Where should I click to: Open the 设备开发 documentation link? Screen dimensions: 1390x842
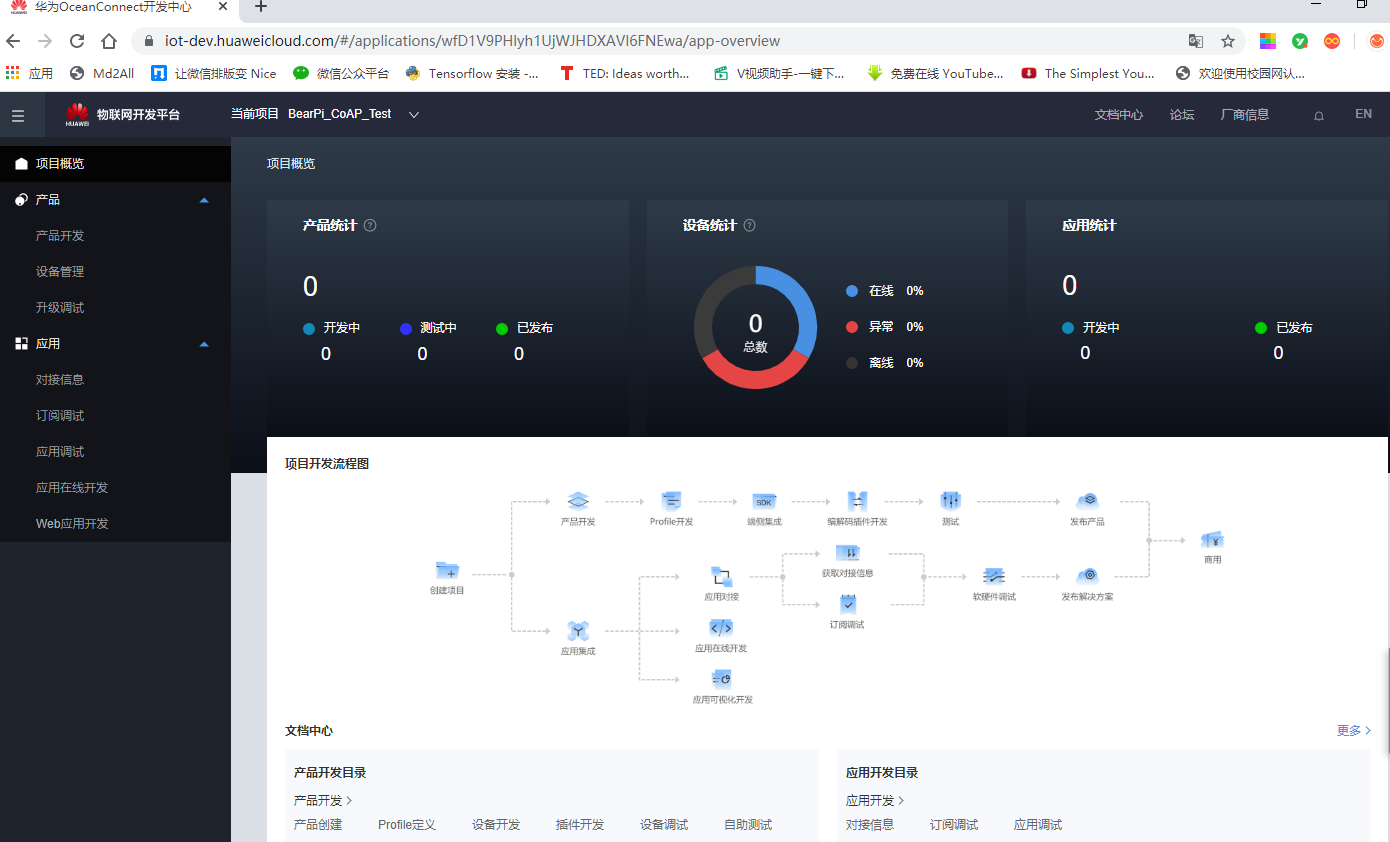point(496,825)
